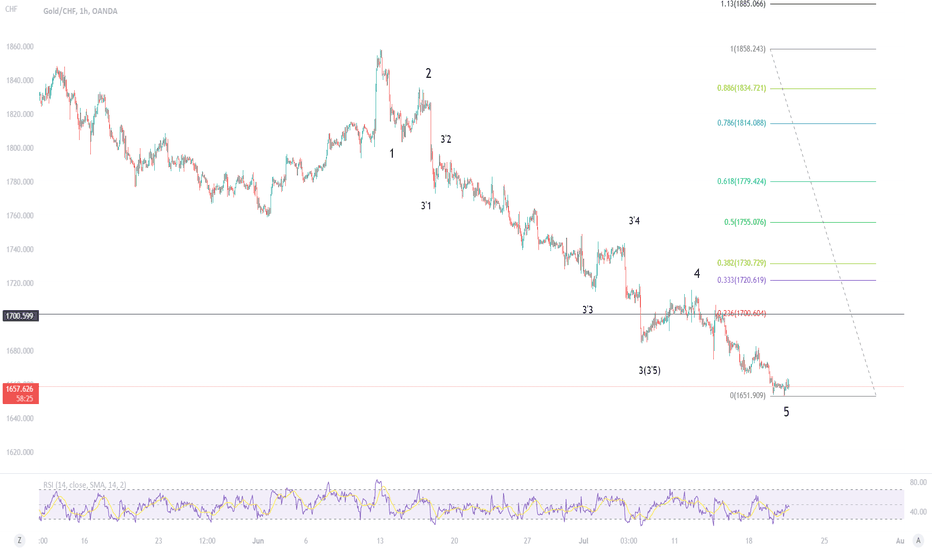Select the wave label 2 annotation
The height and width of the screenshot is (550, 932).
(428, 73)
